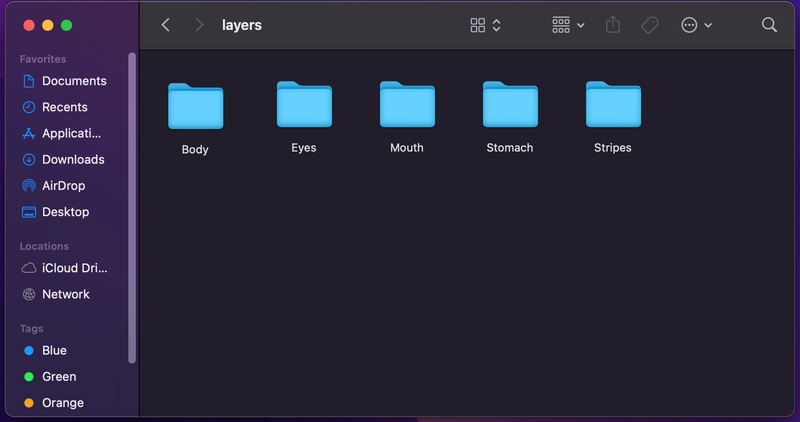The width and height of the screenshot is (800, 422).
Task: Expand the action menu chevron
Action: [708, 25]
